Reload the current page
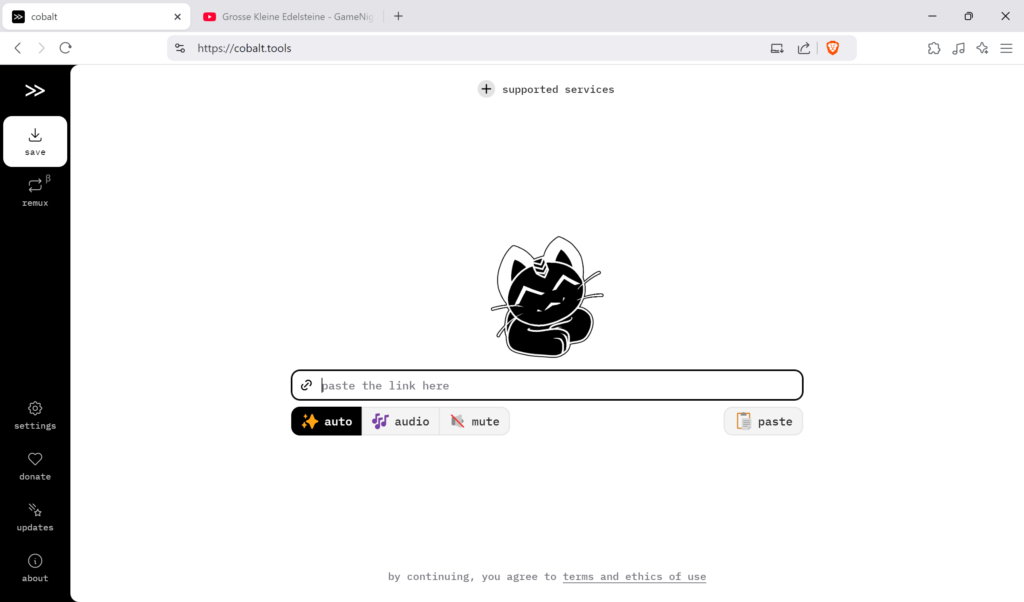This screenshot has height=602, width=1024. click(x=66, y=48)
